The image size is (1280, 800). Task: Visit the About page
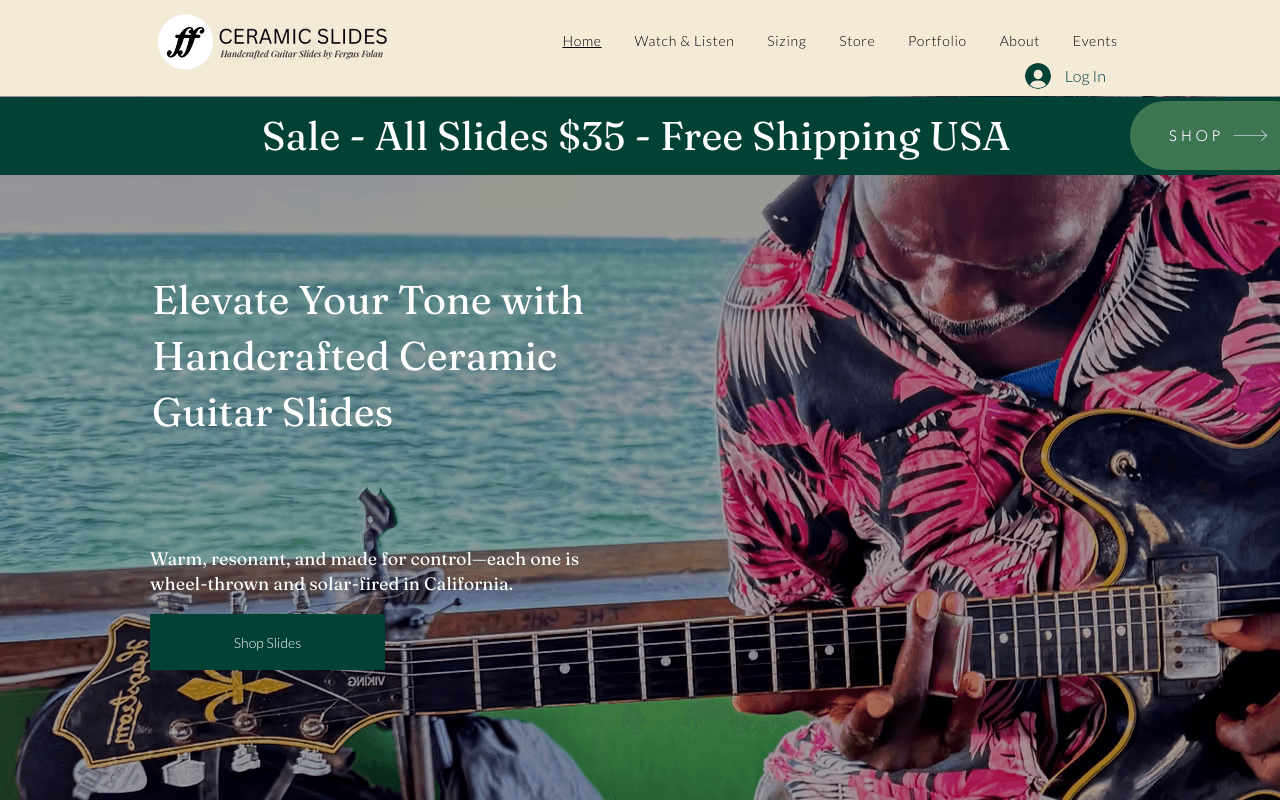click(x=1020, y=41)
